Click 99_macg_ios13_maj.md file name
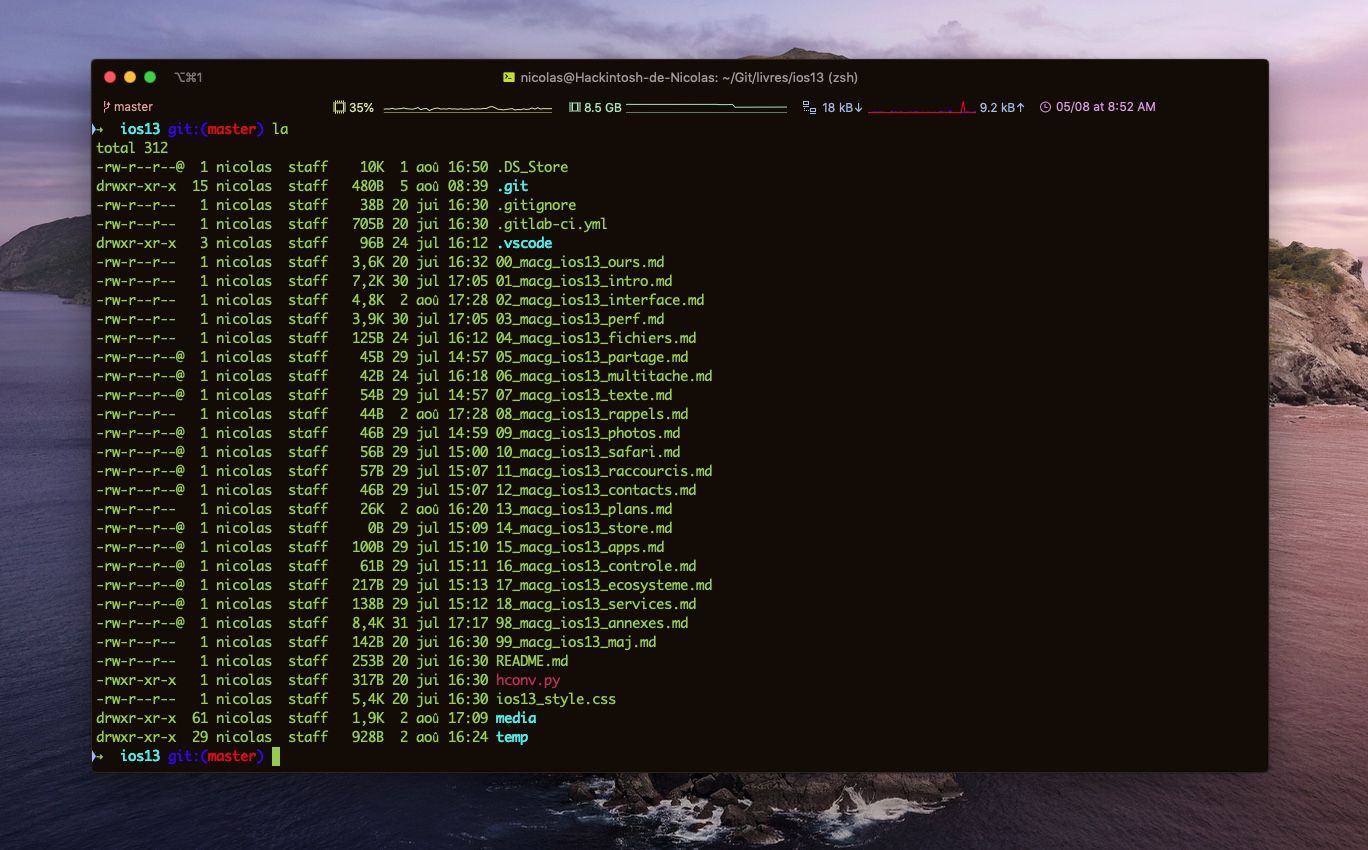The image size is (1368, 850). coord(576,642)
